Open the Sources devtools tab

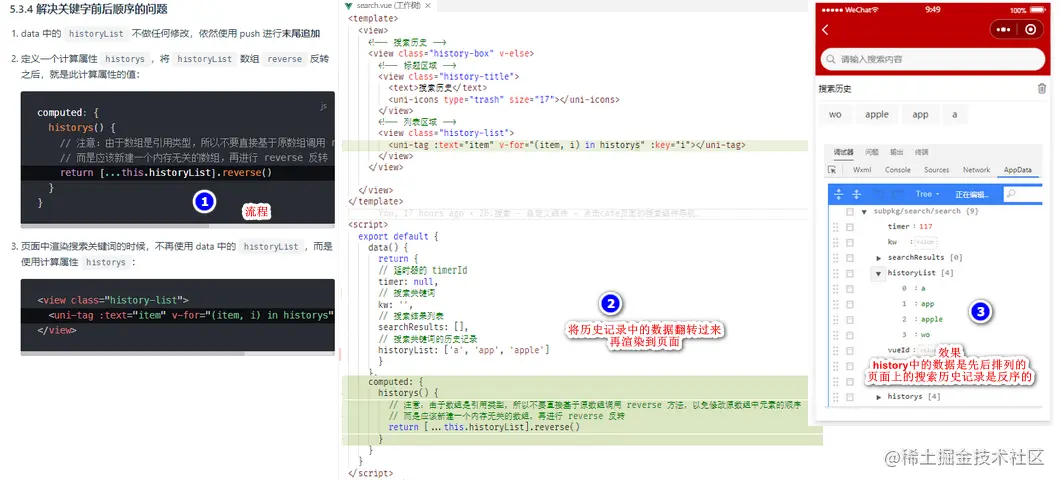click(x=936, y=170)
